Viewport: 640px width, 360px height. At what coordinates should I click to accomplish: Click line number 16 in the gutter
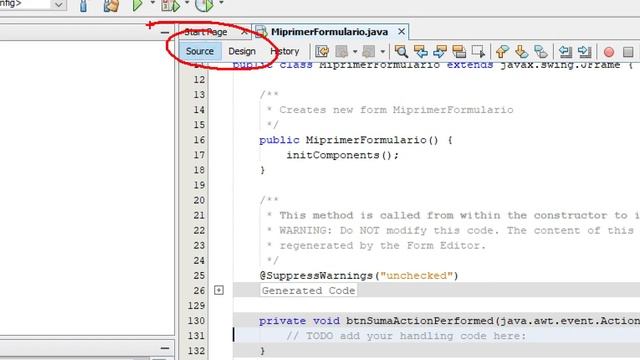pyautogui.click(x=199, y=140)
